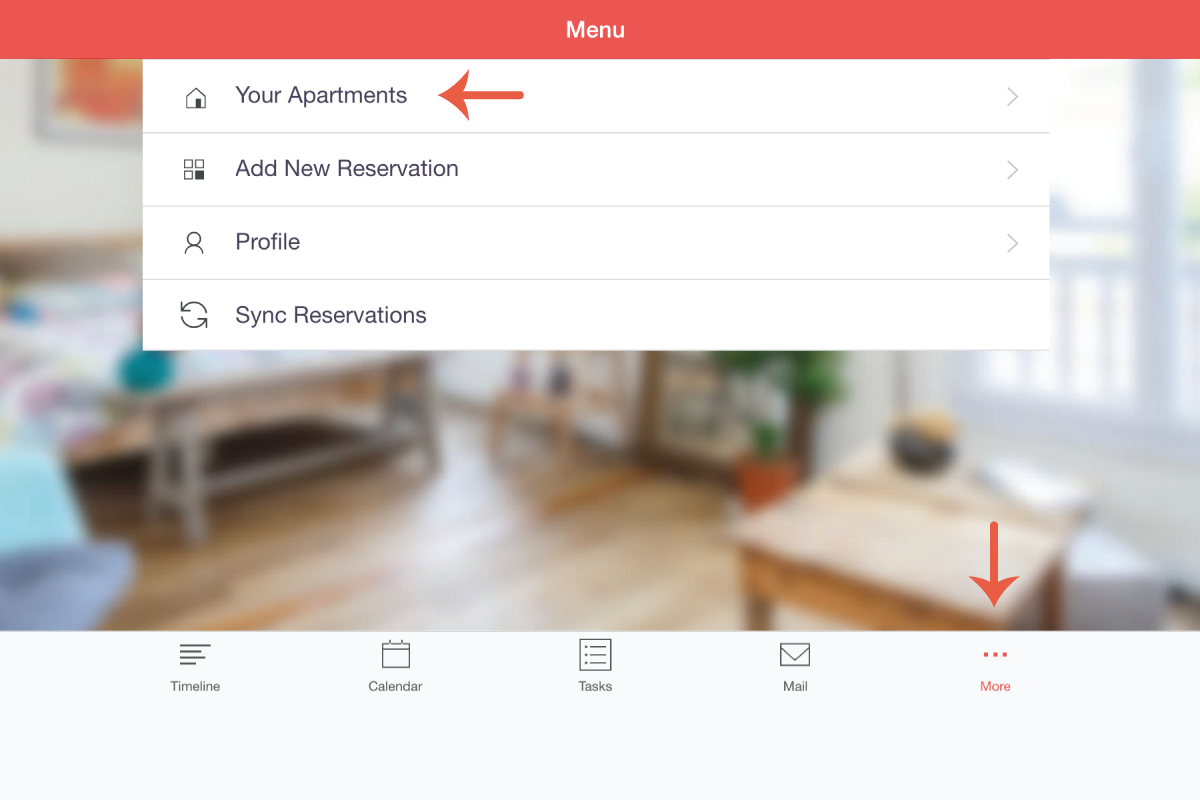The width and height of the screenshot is (1200, 800).
Task: Switch to the Timeline tab label
Action: [195, 687]
